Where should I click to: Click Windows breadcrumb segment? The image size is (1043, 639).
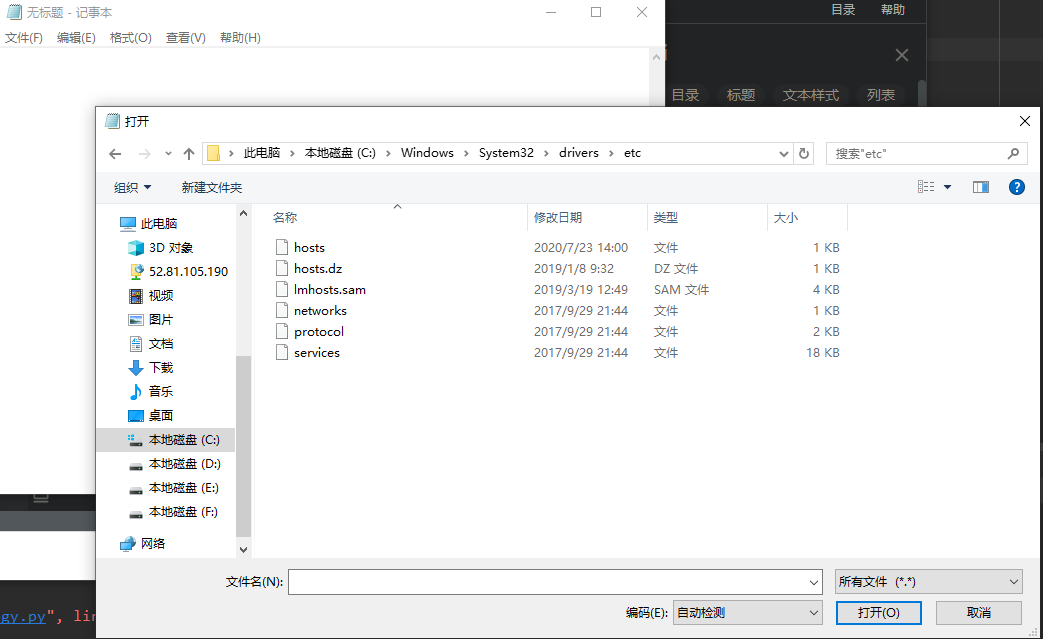(x=427, y=153)
